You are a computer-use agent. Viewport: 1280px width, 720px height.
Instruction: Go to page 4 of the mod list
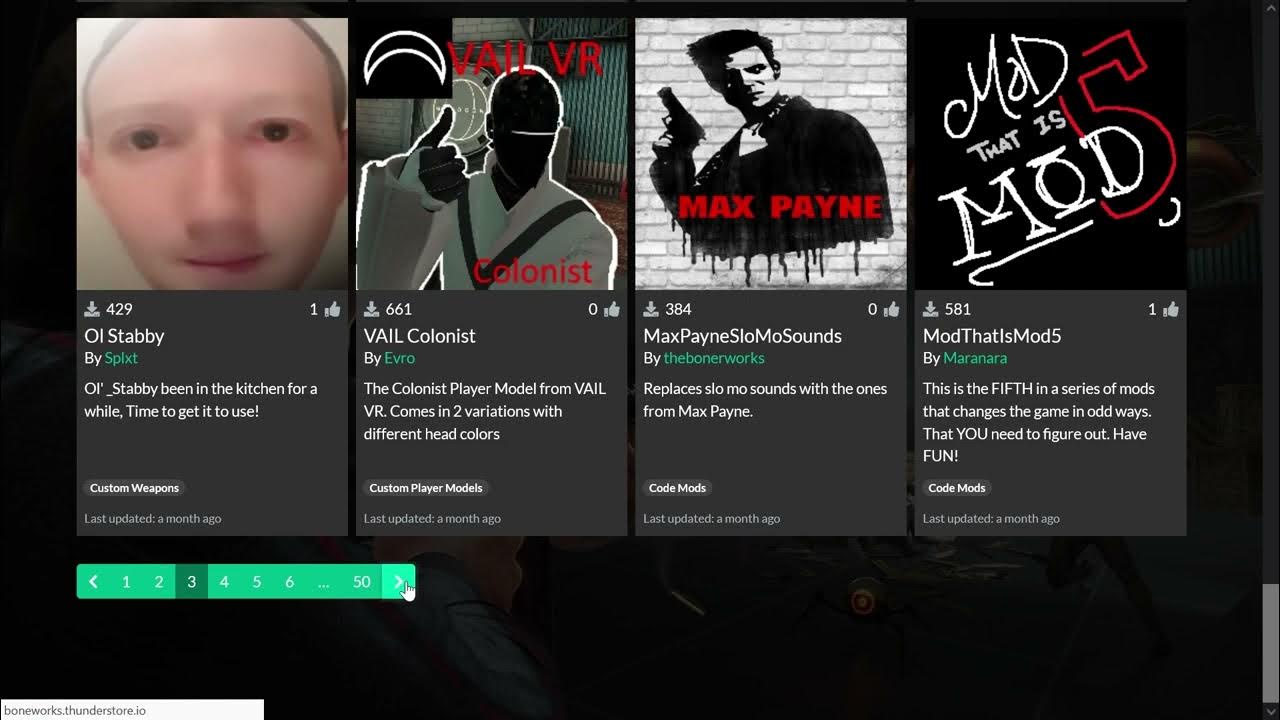[224, 582]
